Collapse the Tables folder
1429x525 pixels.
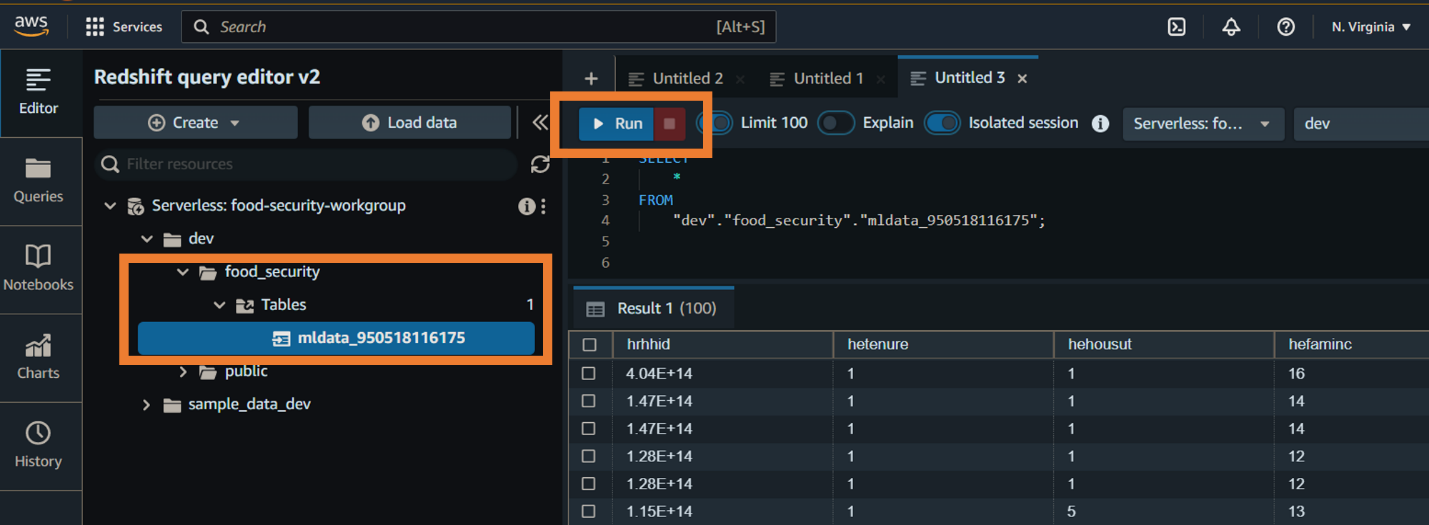(220, 305)
